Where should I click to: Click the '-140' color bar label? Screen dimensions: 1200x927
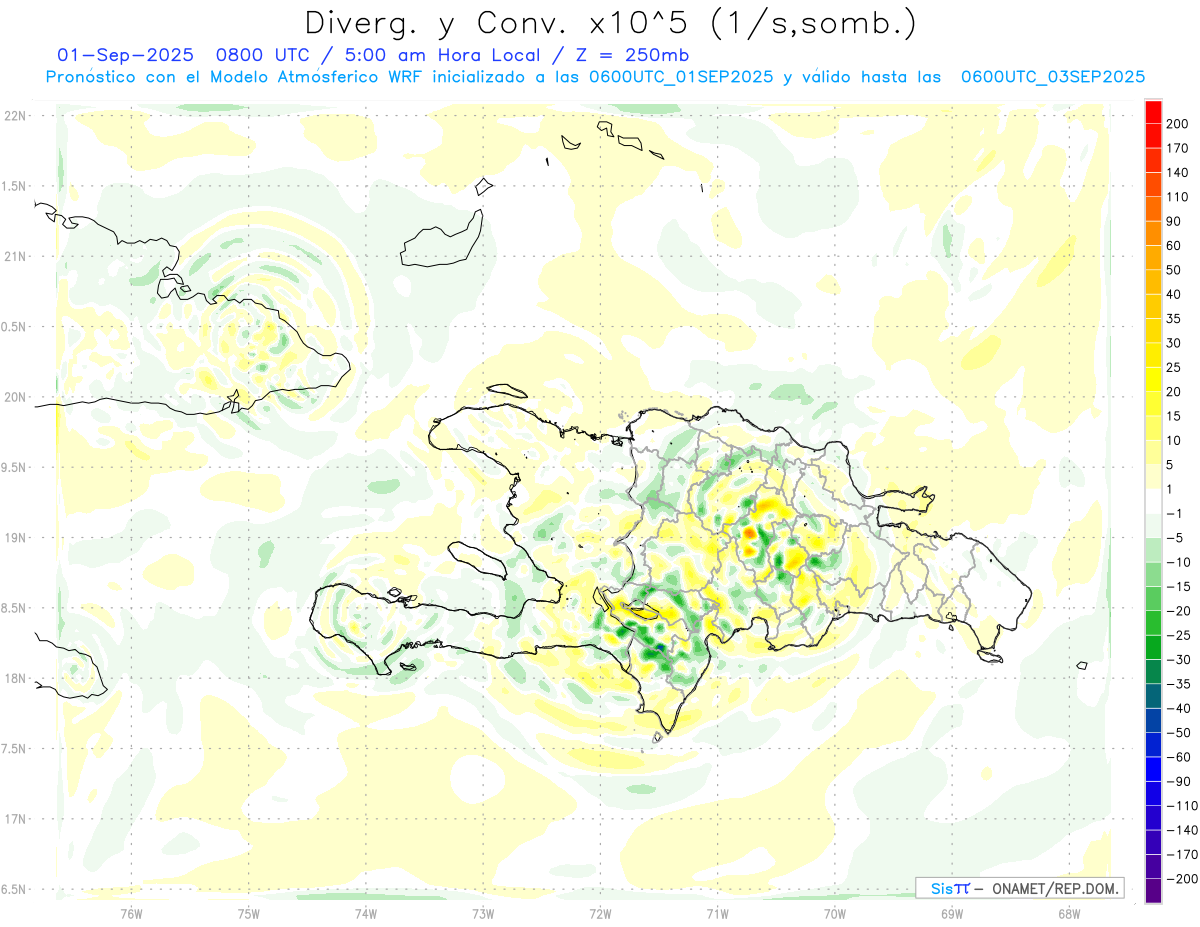[1180, 830]
